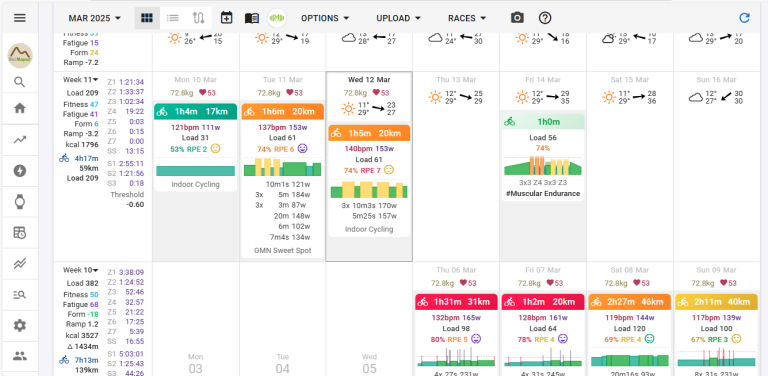Click the Week 11 ride time 4h17m
The width and height of the screenshot is (768, 376).
pos(86,158)
